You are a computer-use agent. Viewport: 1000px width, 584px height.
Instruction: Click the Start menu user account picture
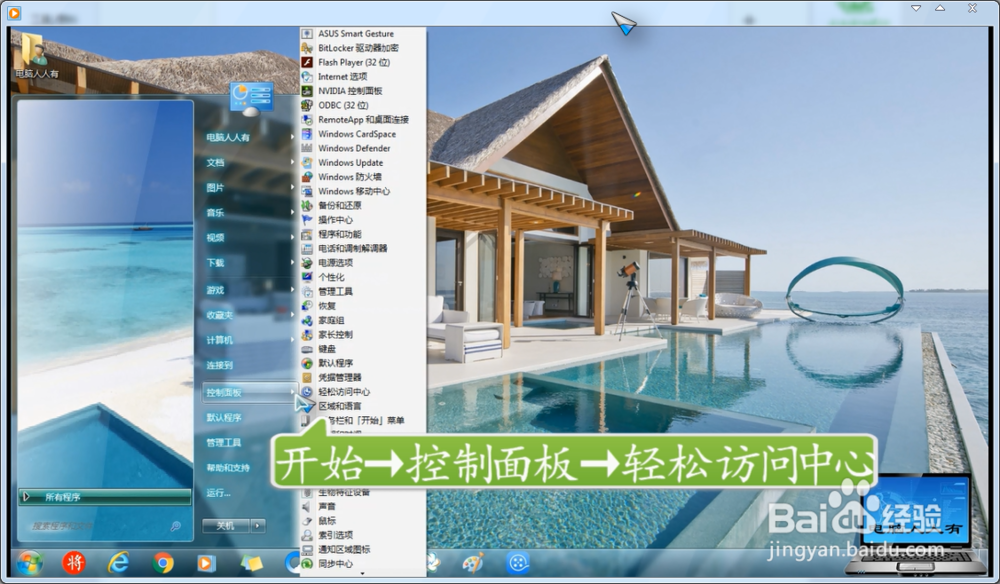251,98
